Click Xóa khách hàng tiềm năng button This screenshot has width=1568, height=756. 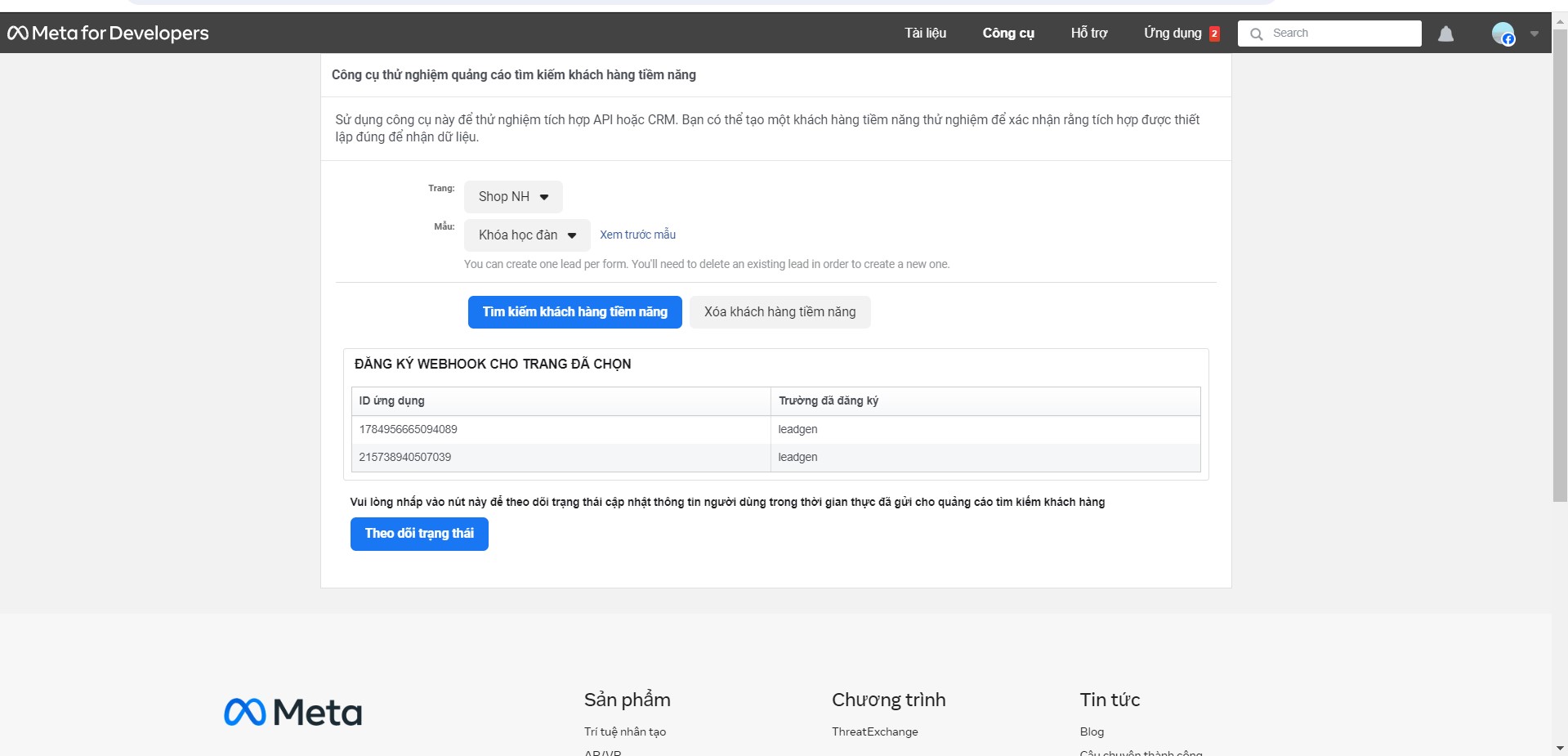coord(780,312)
